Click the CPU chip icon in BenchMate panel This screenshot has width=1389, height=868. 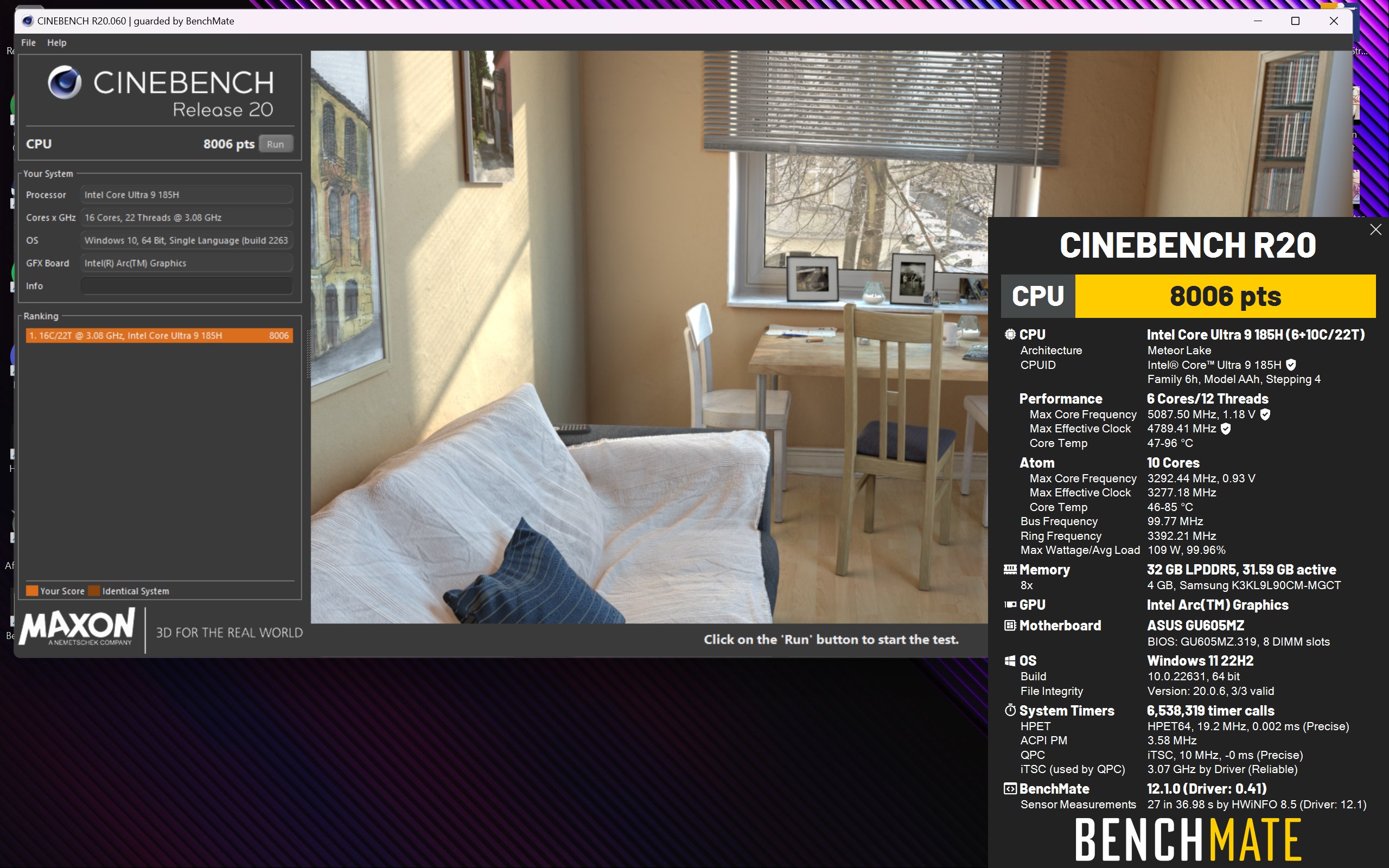[x=1010, y=334]
